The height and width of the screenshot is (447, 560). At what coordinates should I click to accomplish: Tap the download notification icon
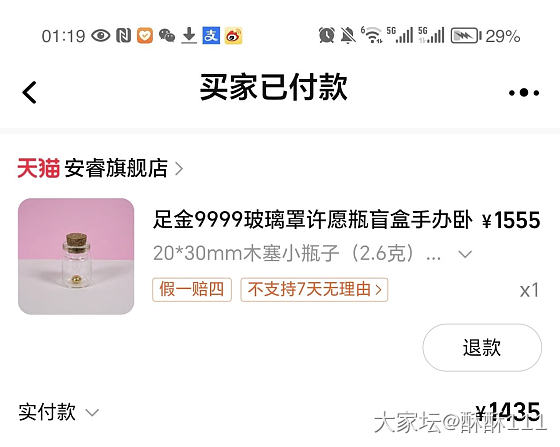(189, 36)
